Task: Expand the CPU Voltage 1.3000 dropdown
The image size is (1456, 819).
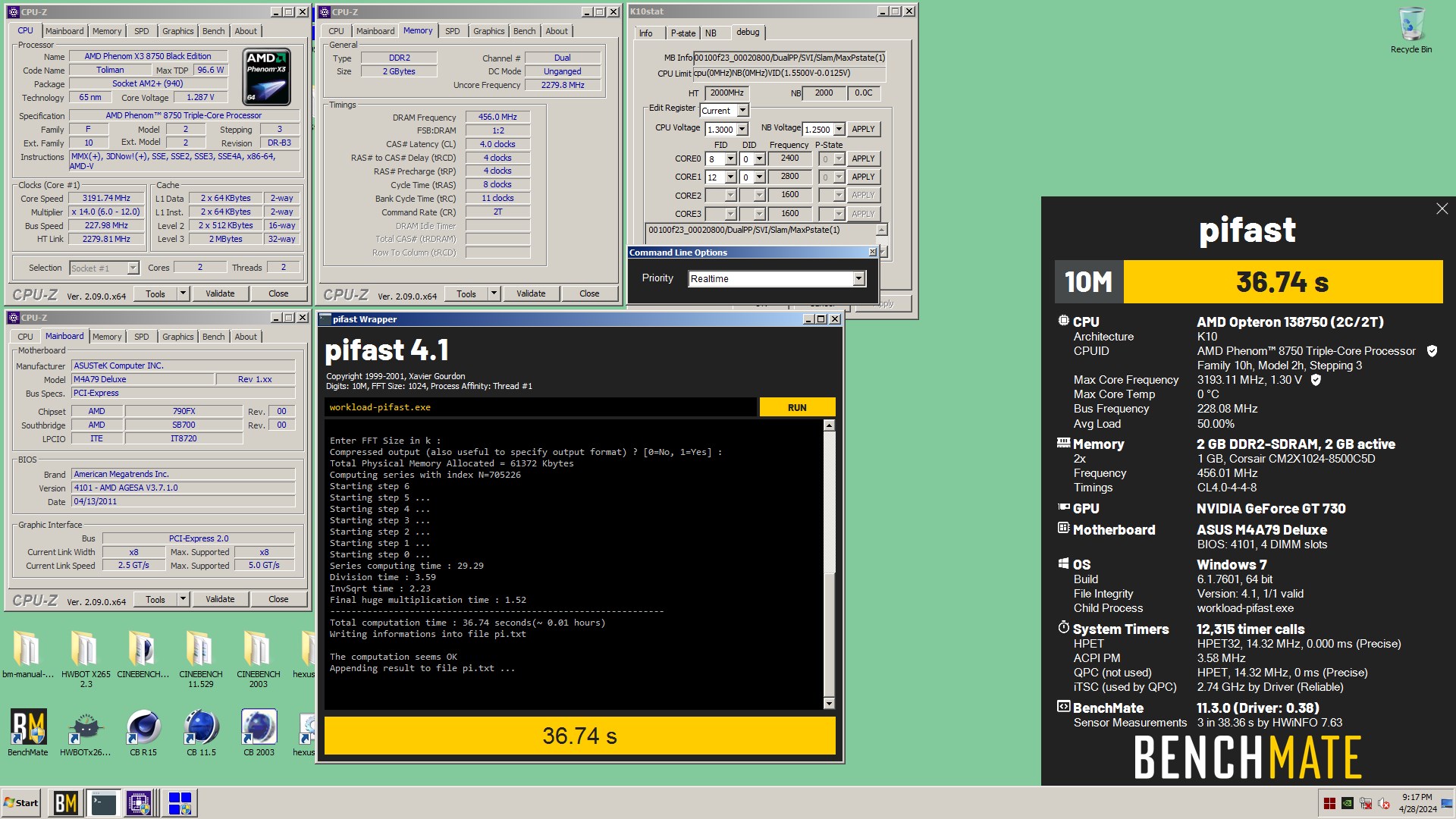Action: tap(742, 130)
